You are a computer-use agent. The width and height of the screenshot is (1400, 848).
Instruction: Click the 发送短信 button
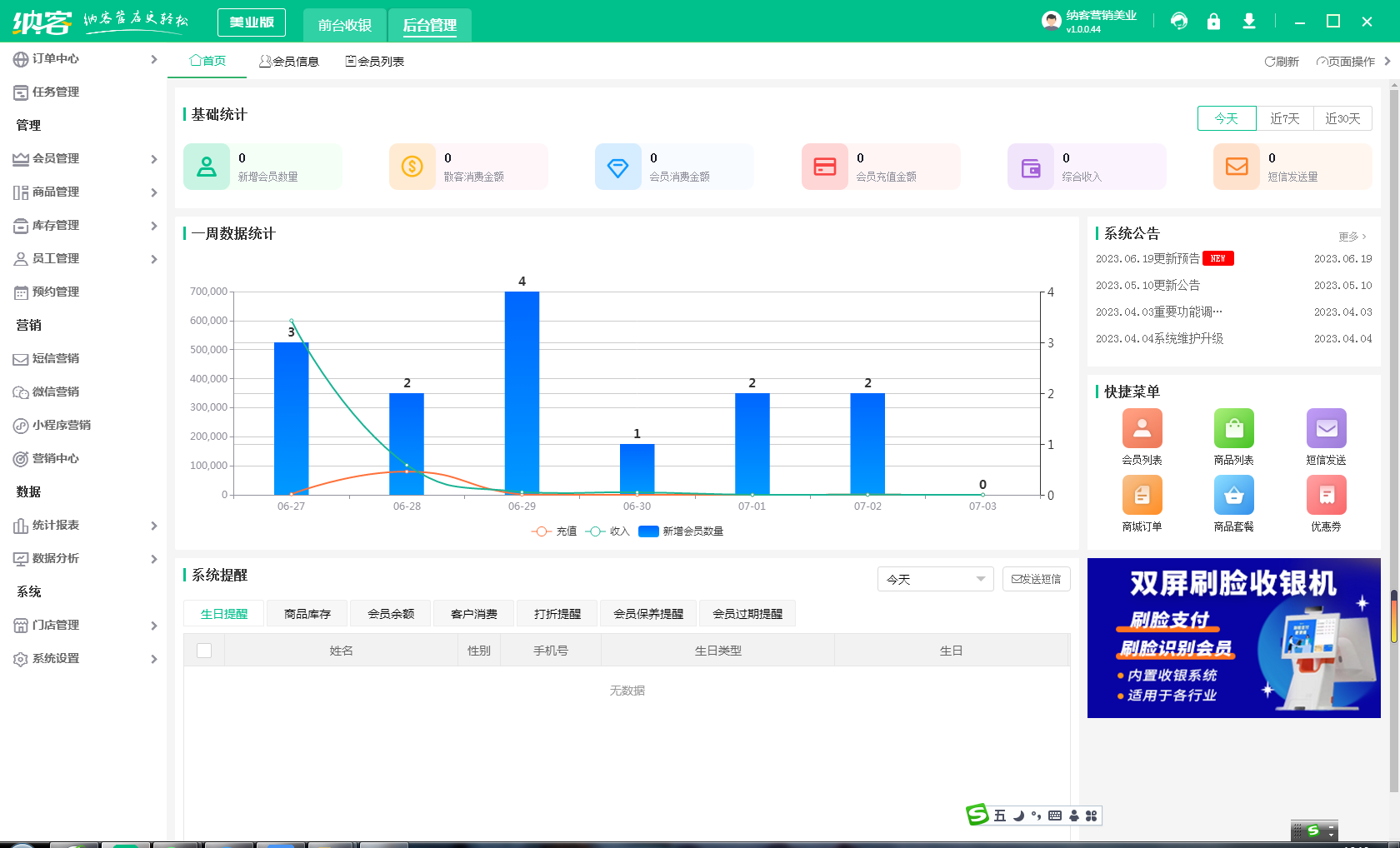pyautogui.click(x=1036, y=579)
